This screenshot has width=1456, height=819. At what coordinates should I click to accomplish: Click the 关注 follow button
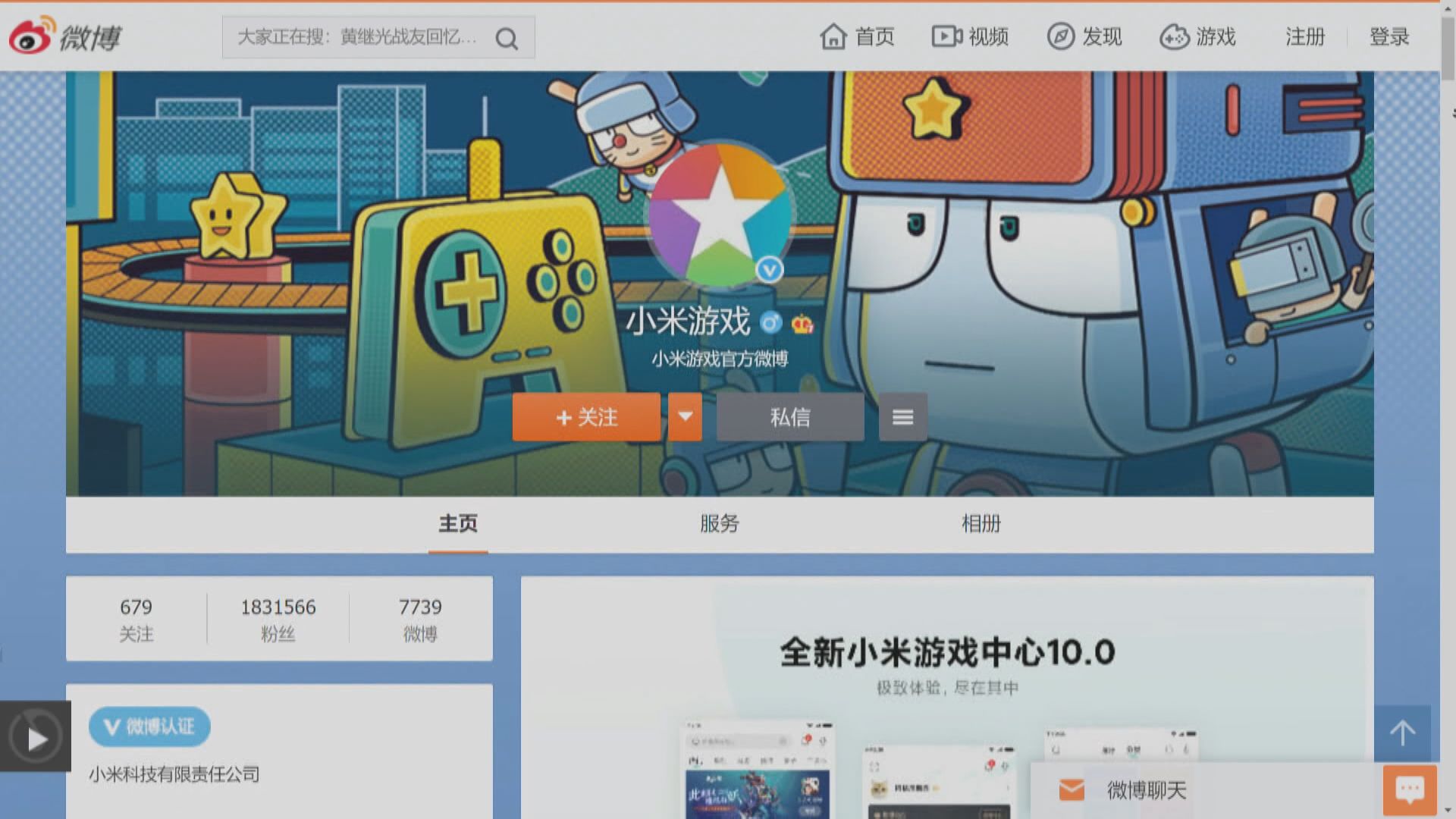588,417
